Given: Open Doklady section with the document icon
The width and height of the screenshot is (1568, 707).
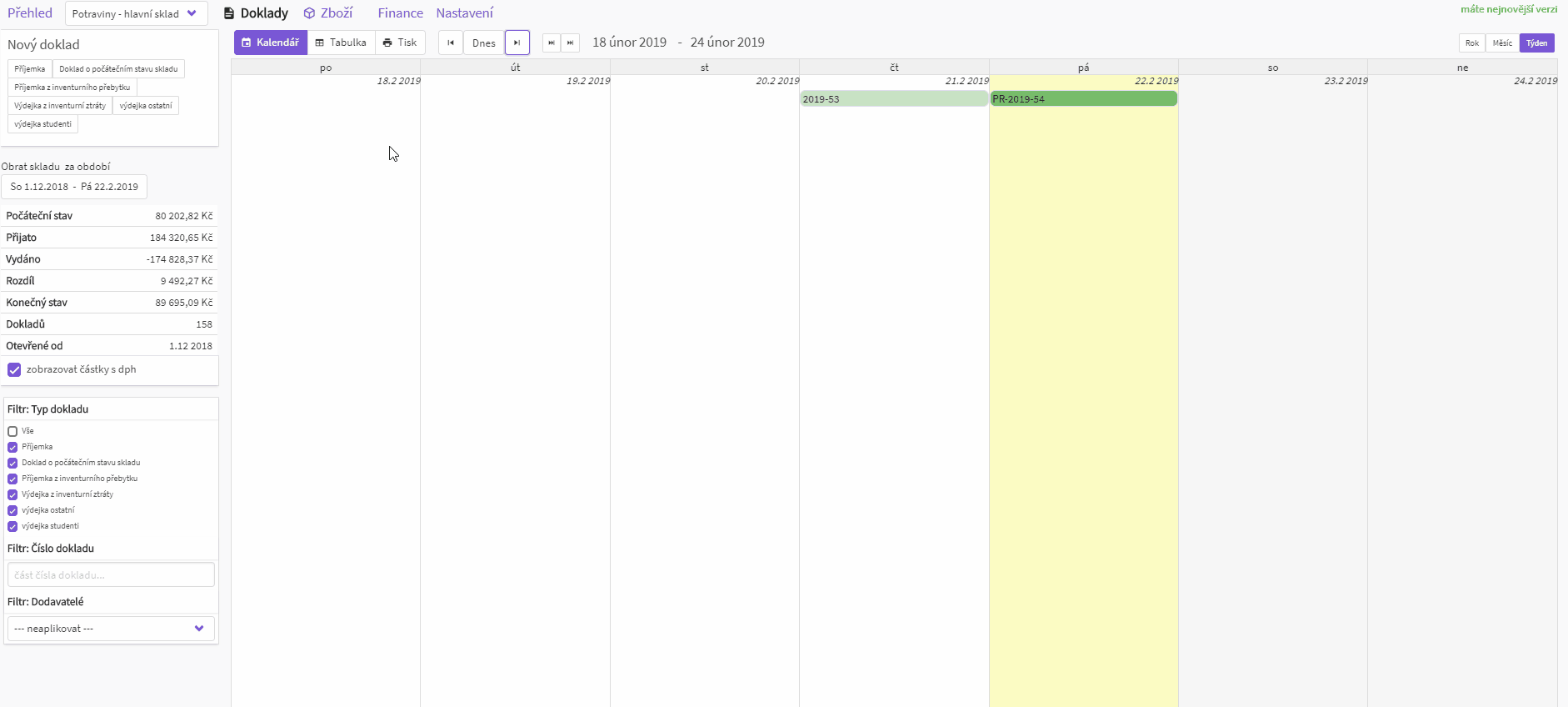Looking at the screenshot, I should [x=257, y=13].
